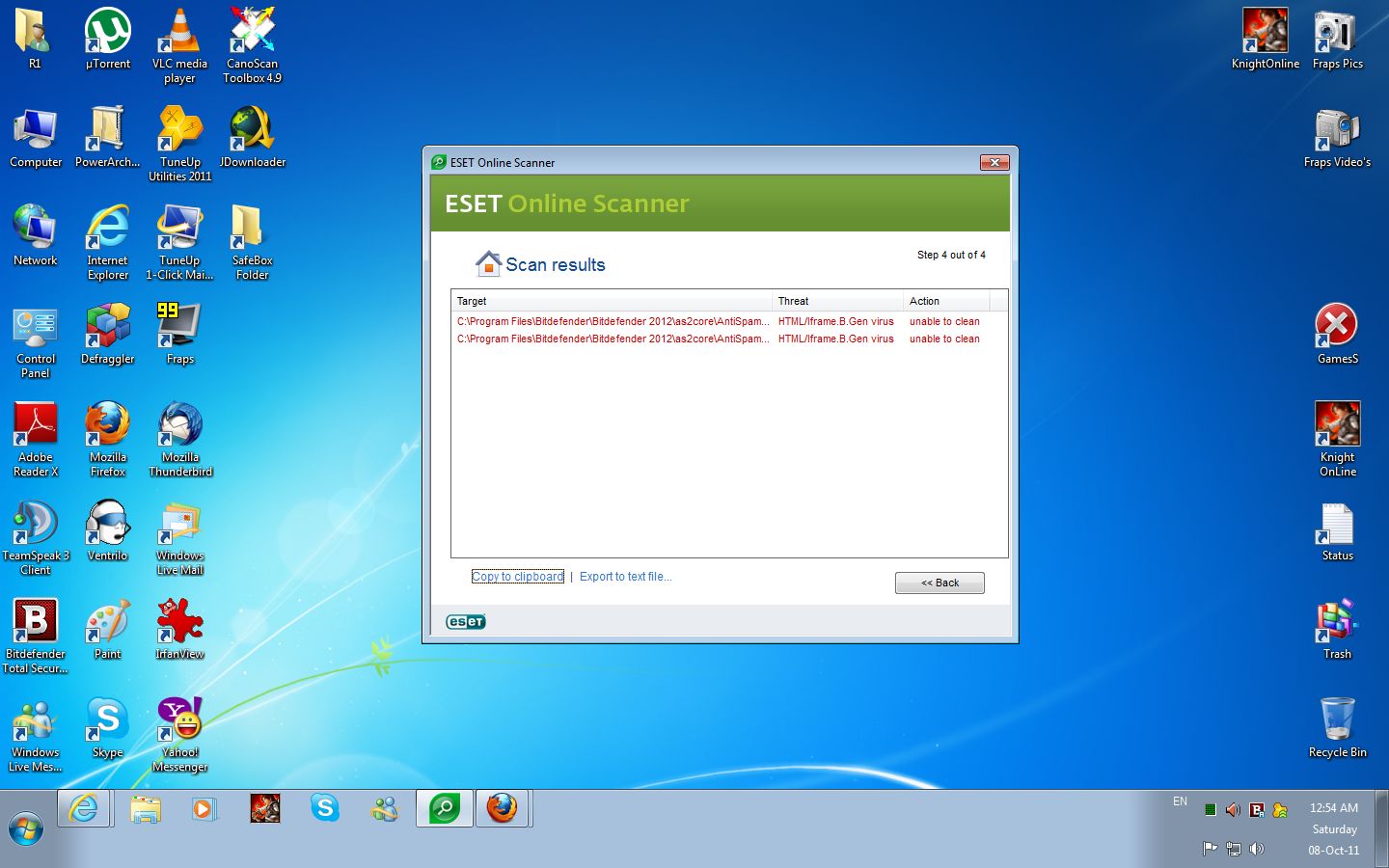Open the Status file shortcut
This screenshot has width=1389, height=868.
(x=1337, y=531)
